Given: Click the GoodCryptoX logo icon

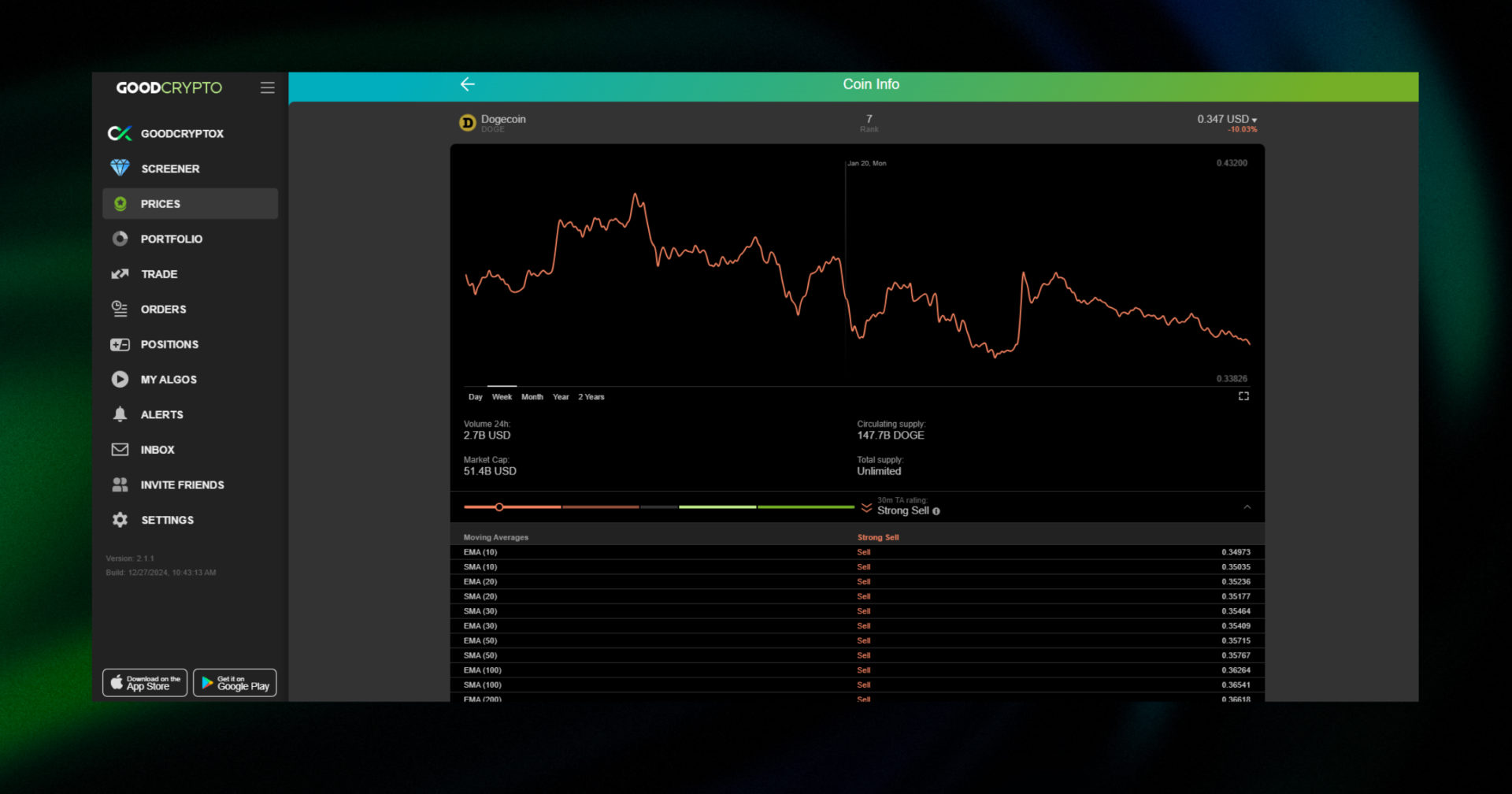Looking at the screenshot, I should click(x=120, y=134).
